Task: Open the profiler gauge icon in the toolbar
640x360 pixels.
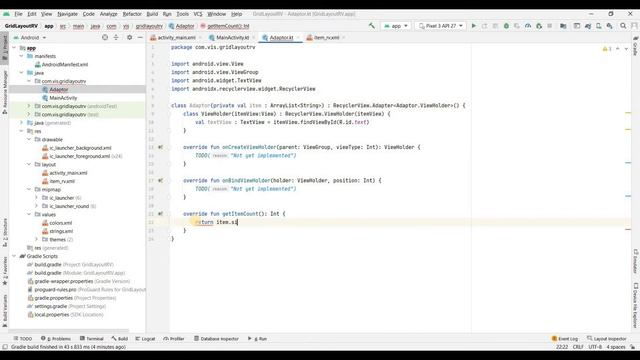Action: (x=528, y=26)
